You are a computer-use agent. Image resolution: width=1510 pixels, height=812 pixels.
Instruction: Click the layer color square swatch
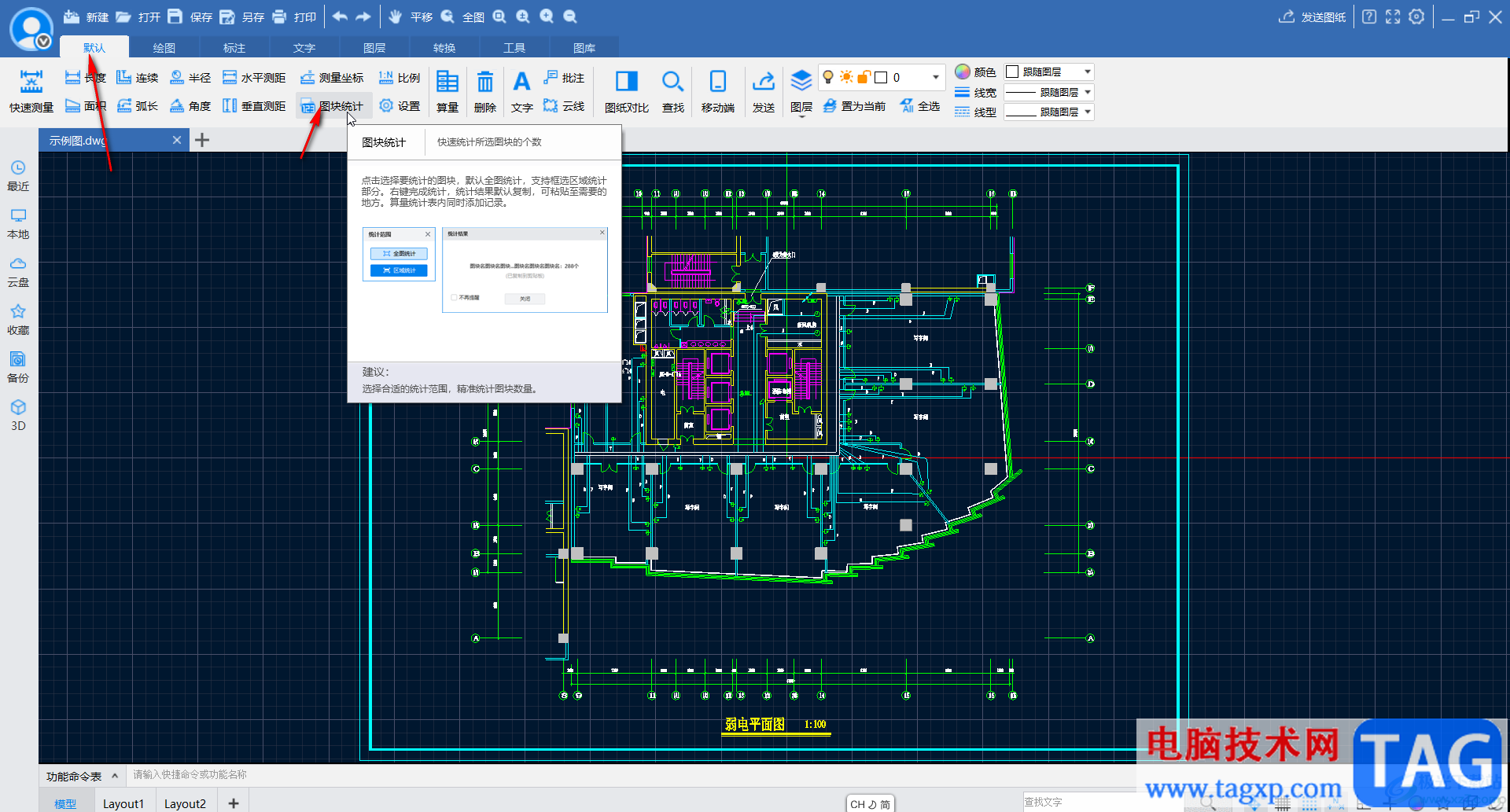tap(881, 77)
